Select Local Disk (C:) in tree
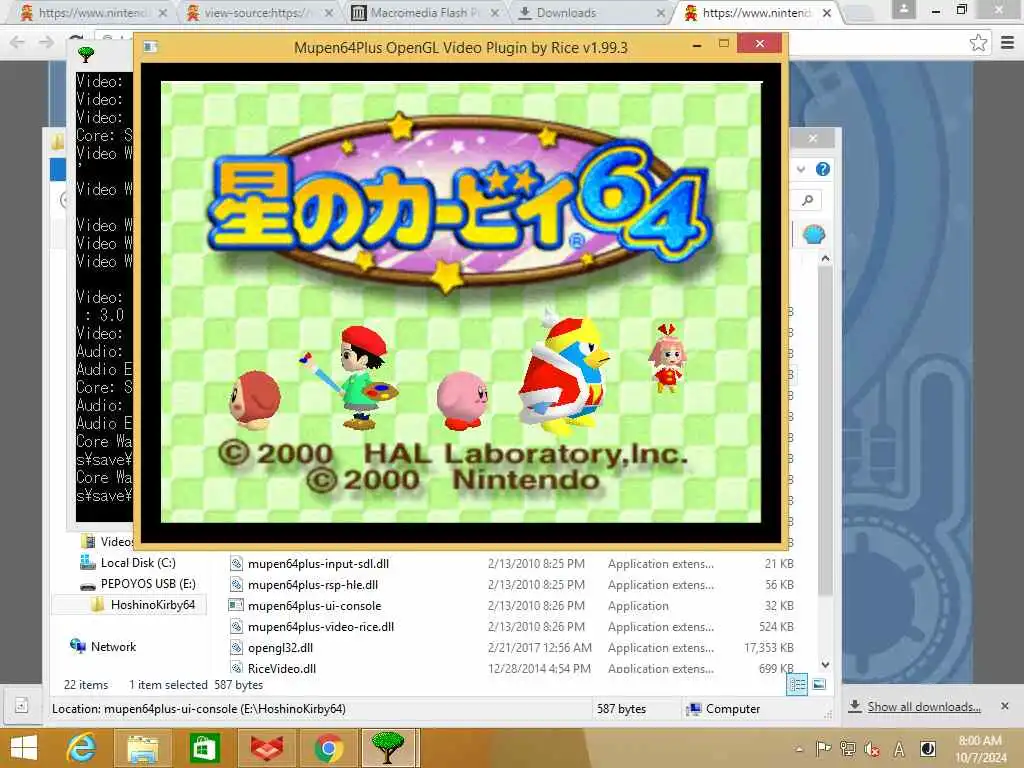Screen dimensions: 1024x768 (x=138, y=563)
